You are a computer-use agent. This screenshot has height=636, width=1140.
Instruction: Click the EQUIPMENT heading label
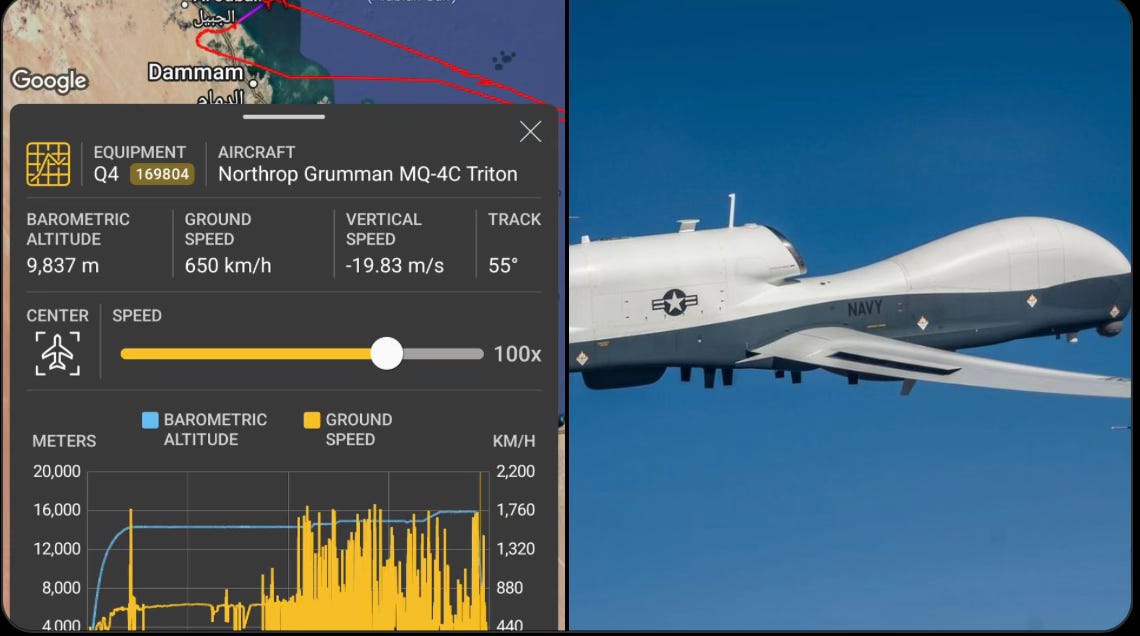(x=140, y=153)
